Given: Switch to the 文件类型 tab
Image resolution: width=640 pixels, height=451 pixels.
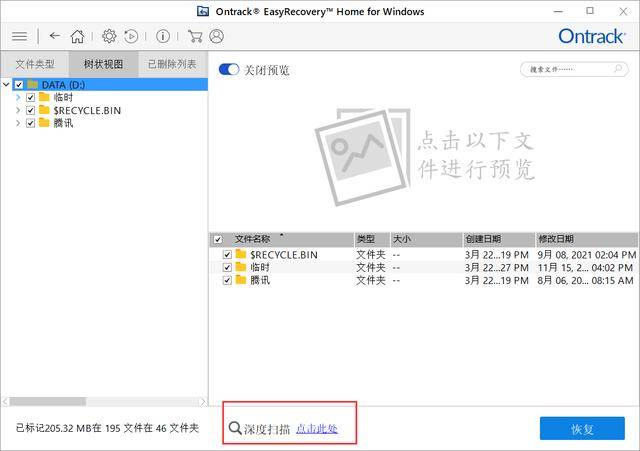Looking at the screenshot, I should click(35, 64).
